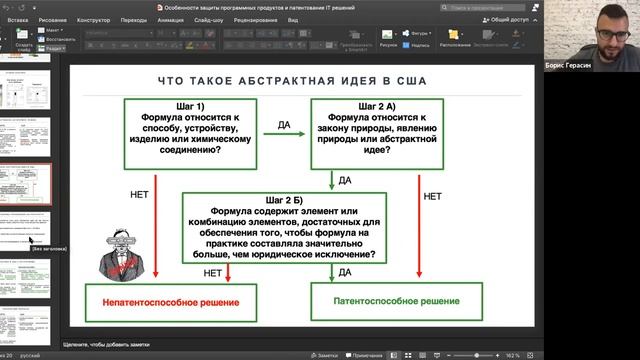Click the Расположение arrange icon
The width and height of the screenshot is (640, 360).
pyautogui.click(x=453, y=34)
